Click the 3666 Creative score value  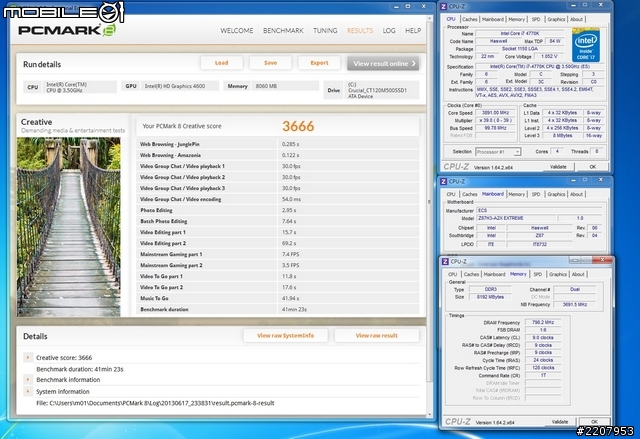coord(298,126)
